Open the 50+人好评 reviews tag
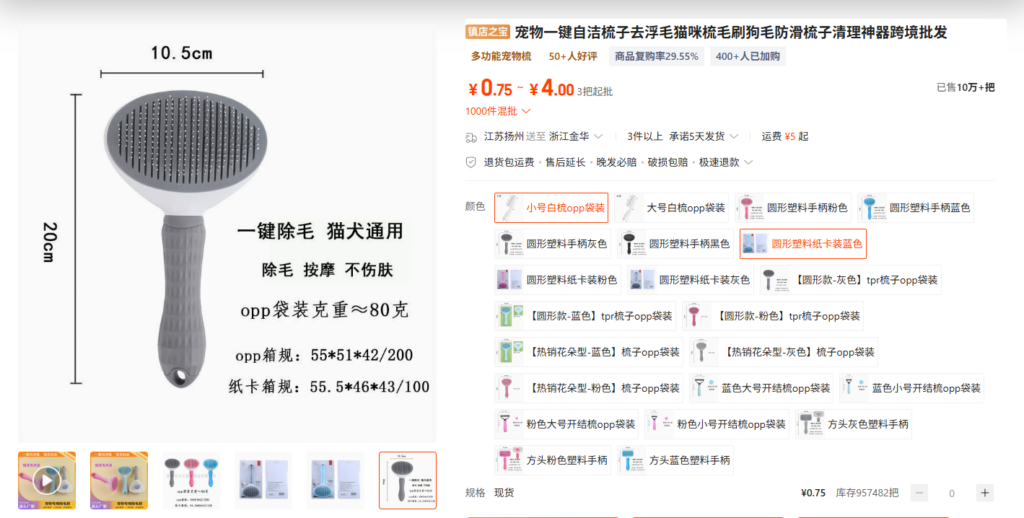The height and width of the screenshot is (518, 1024). (x=572, y=56)
